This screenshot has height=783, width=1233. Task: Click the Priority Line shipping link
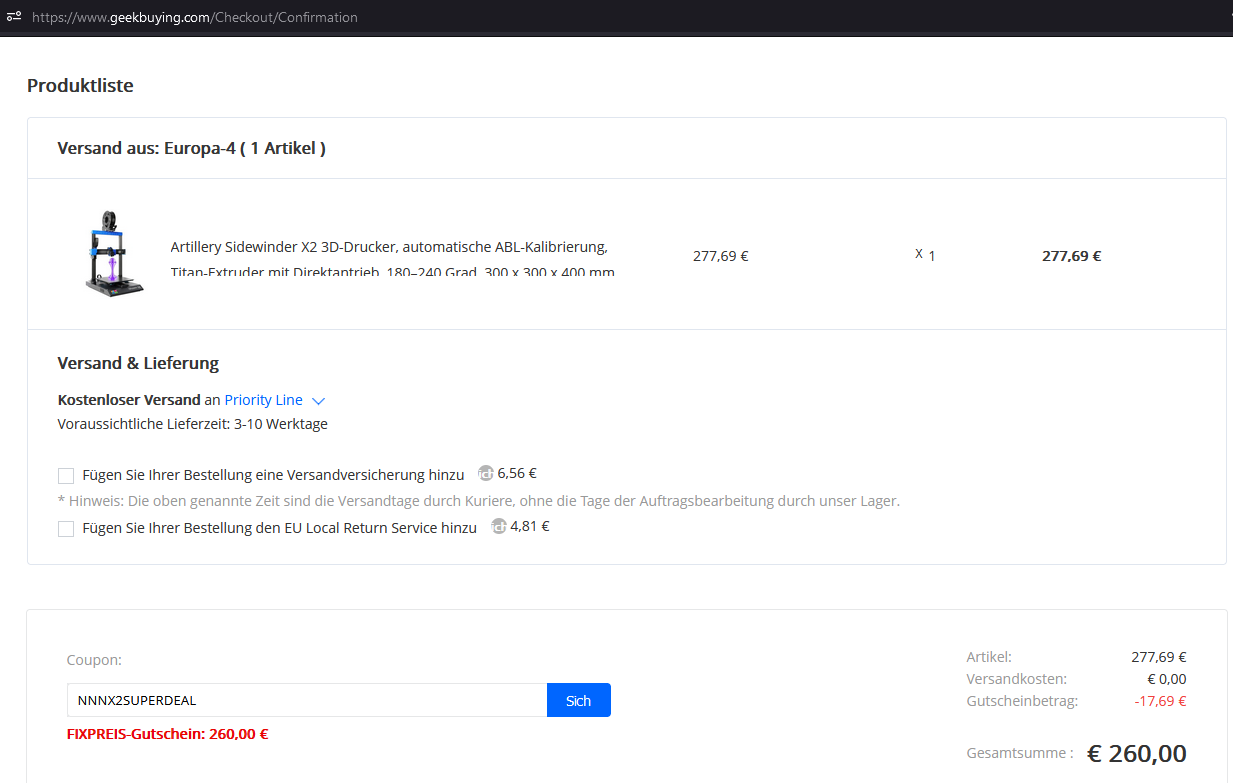(263, 400)
